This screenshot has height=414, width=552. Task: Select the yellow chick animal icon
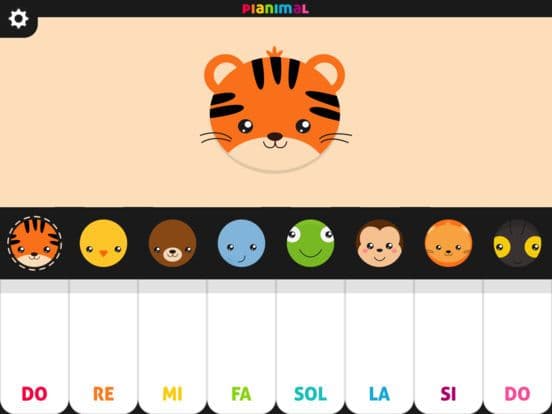click(x=104, y=243)
